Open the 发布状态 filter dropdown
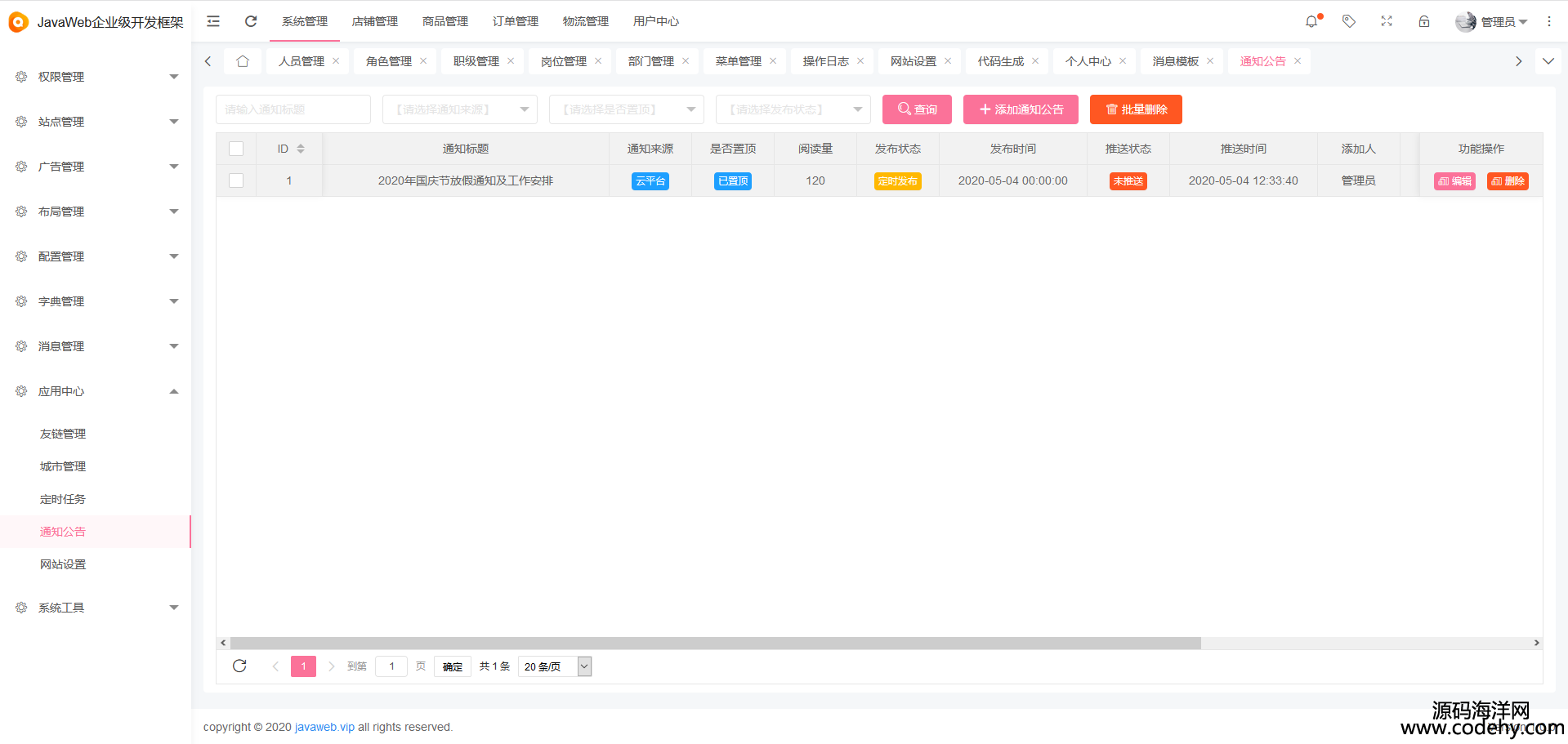Screen dimensions: 1568x744 [793, 109]
